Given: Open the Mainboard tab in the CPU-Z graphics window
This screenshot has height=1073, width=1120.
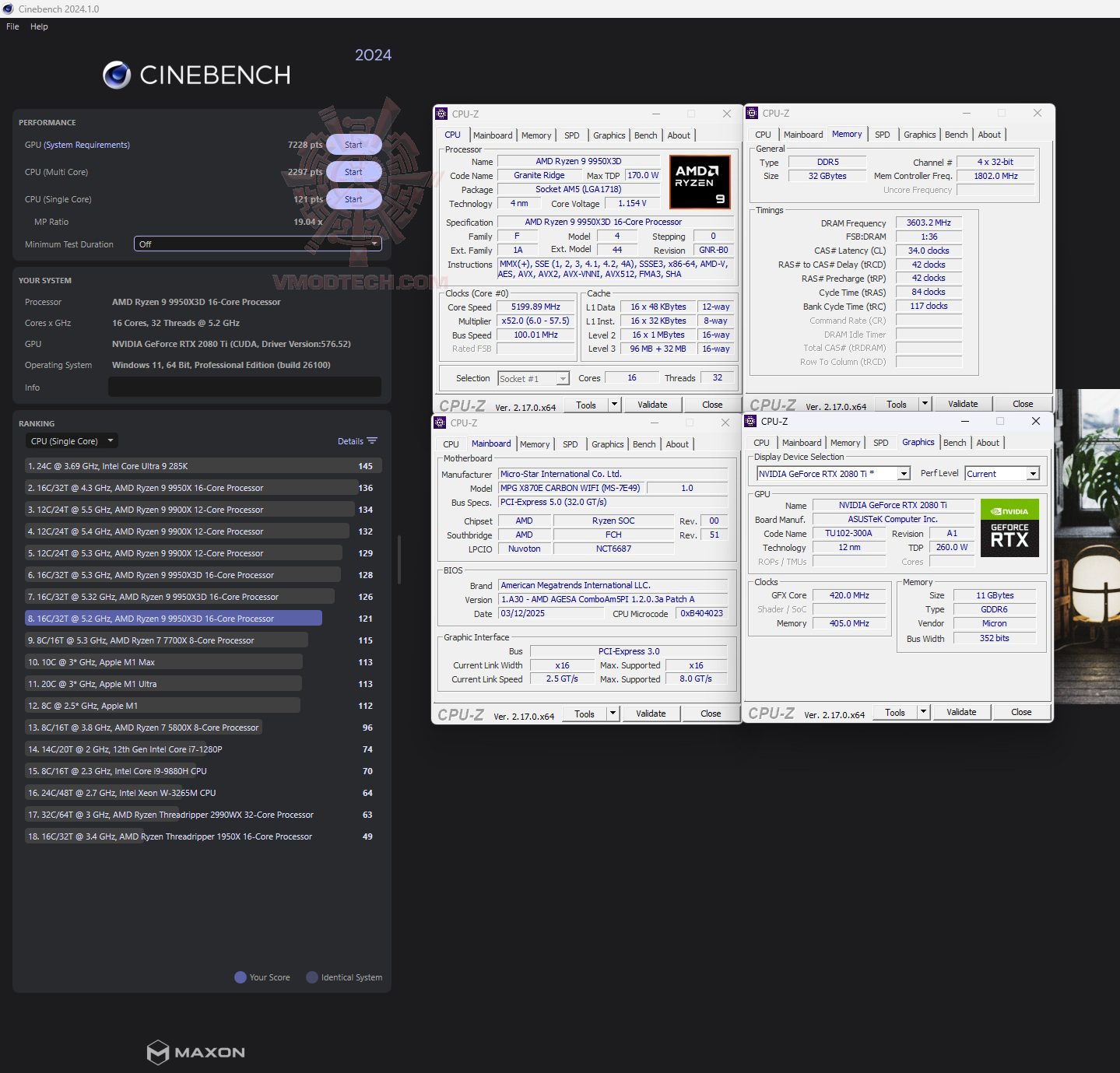Looking at the screenshot, I should pyautogui.click(x=802, y=443).
